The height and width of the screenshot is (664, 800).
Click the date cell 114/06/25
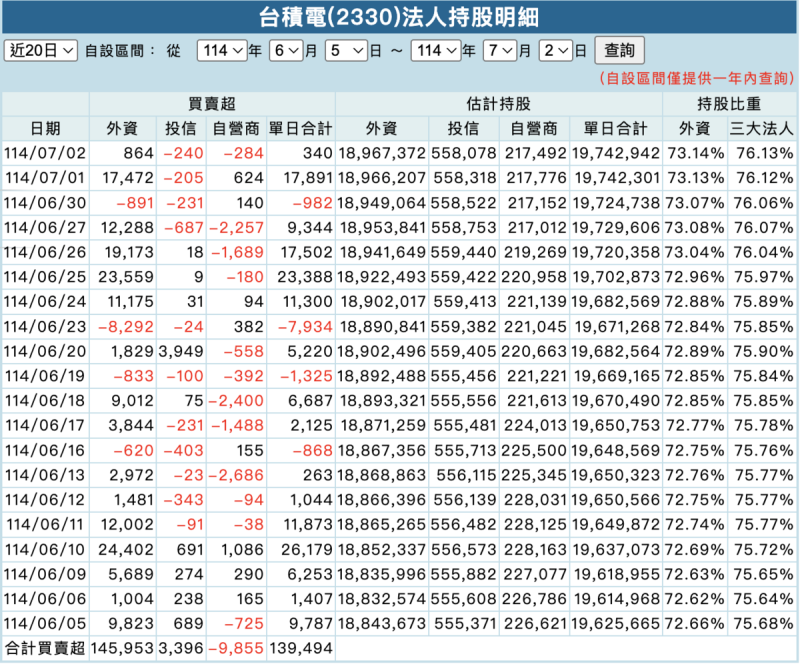tap(45, 277)
